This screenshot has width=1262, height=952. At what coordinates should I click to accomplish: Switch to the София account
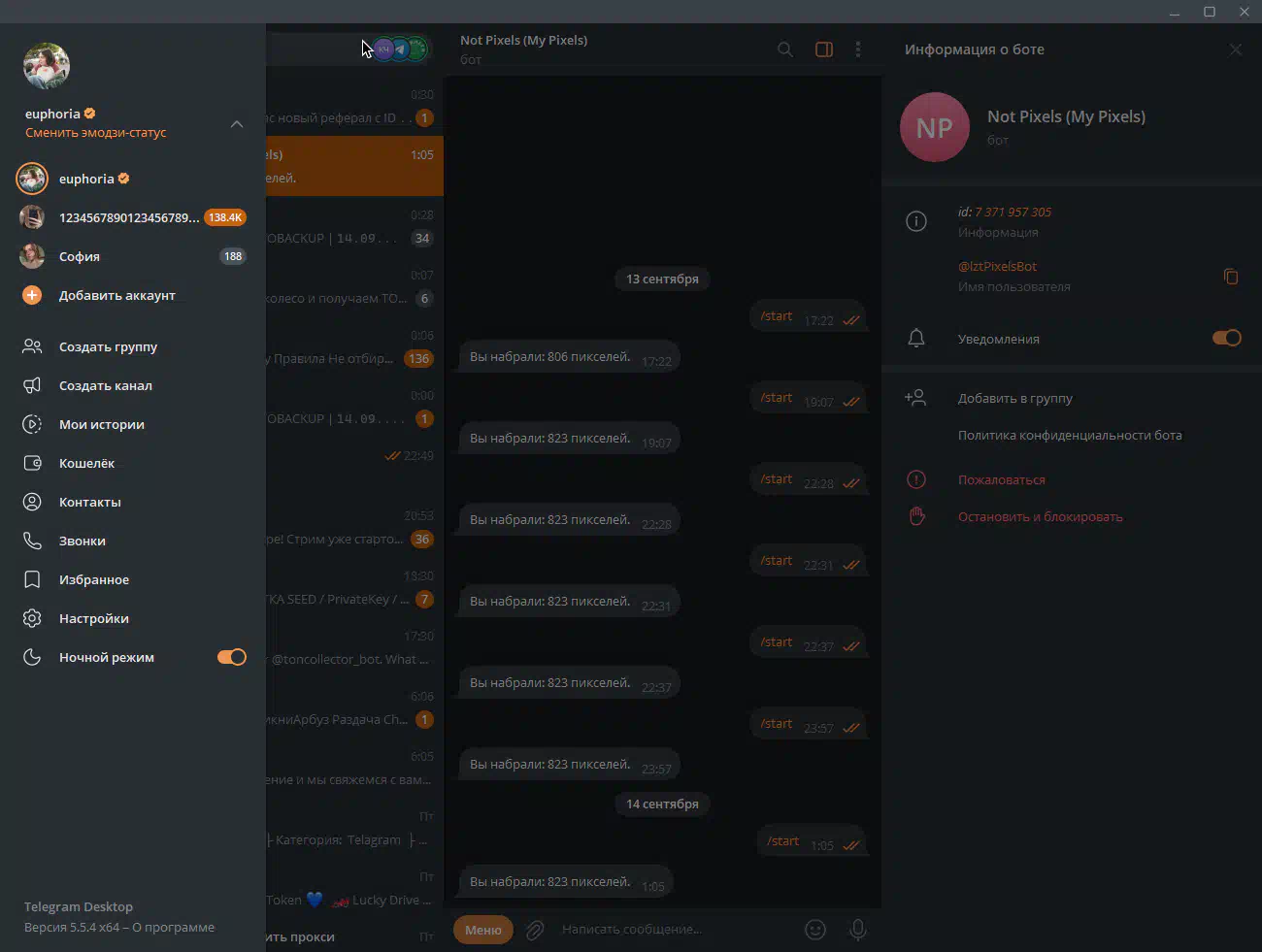coord(80,256)
